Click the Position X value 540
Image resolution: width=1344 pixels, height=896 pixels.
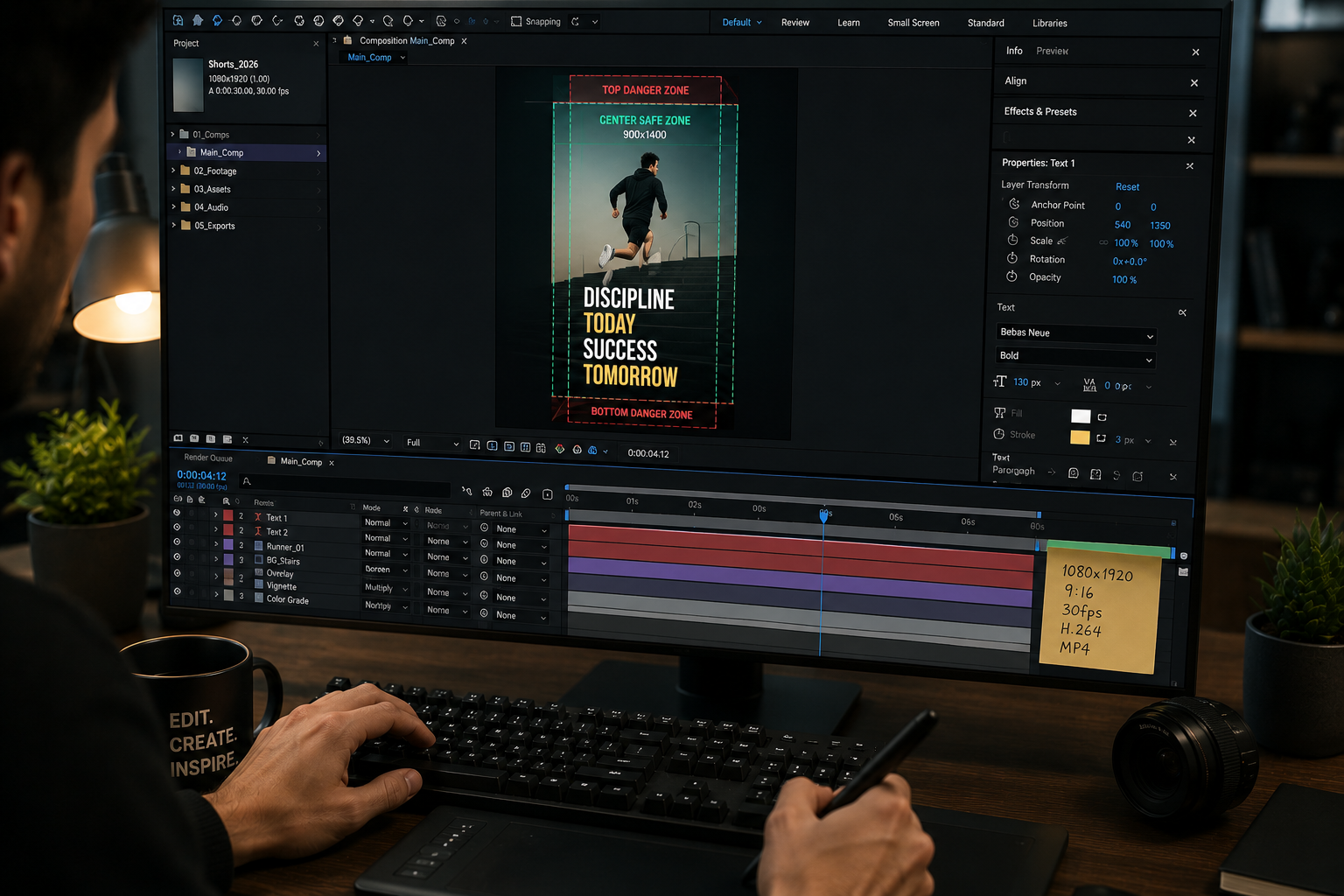(x=1123, y=225)
